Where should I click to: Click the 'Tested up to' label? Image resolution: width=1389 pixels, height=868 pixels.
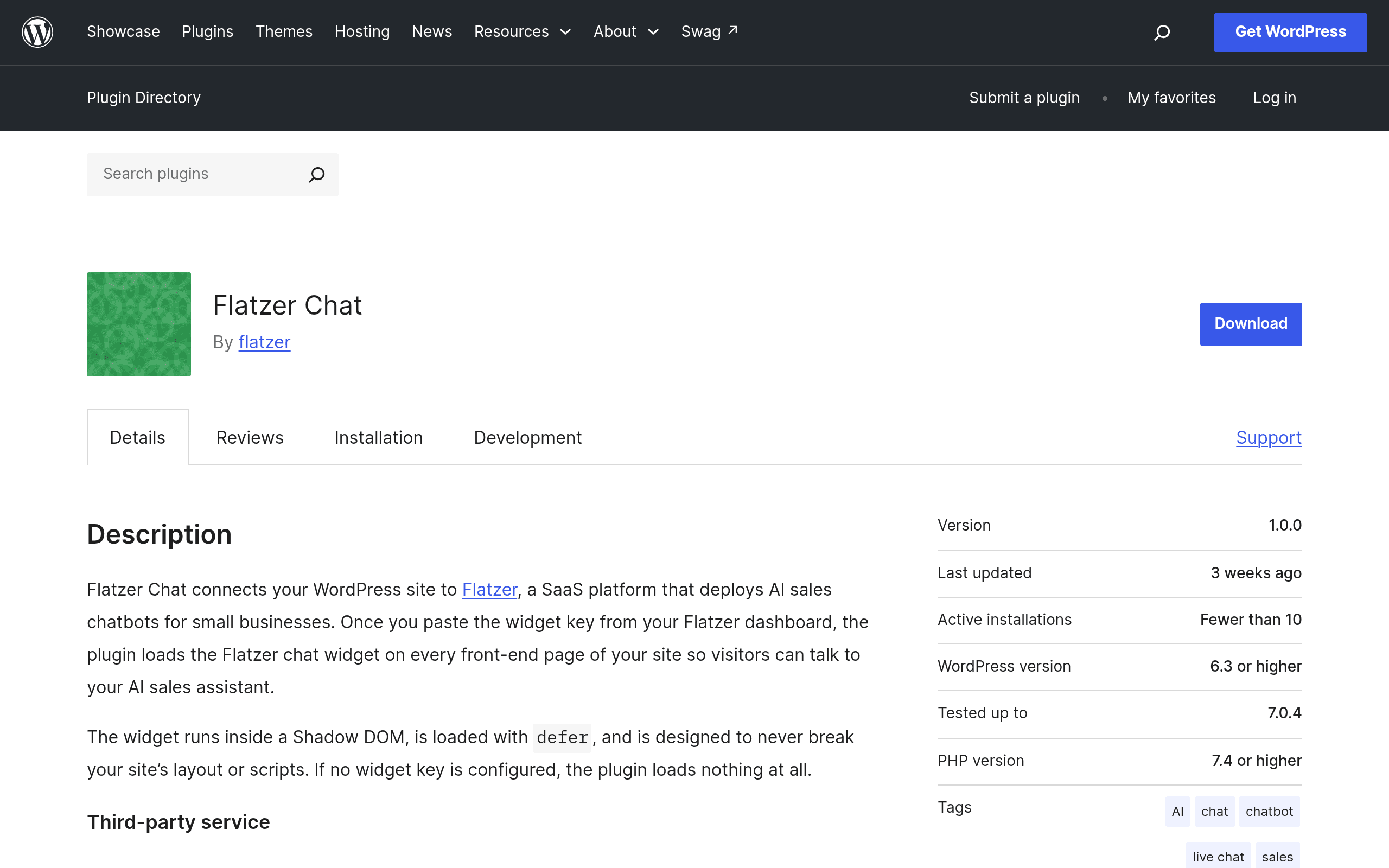click(x=983, y=713)
